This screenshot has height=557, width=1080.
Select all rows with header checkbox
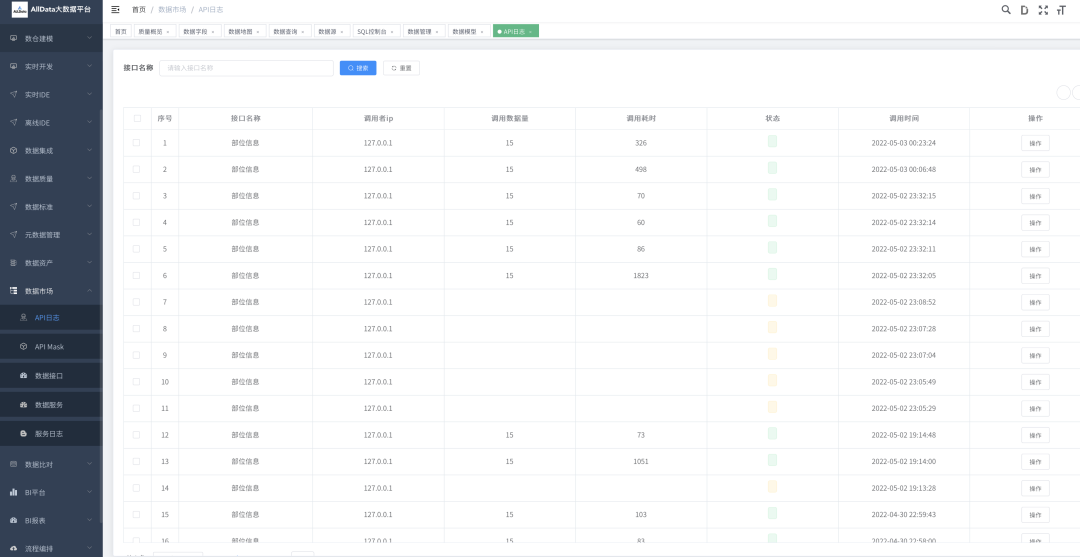point(137,118)
